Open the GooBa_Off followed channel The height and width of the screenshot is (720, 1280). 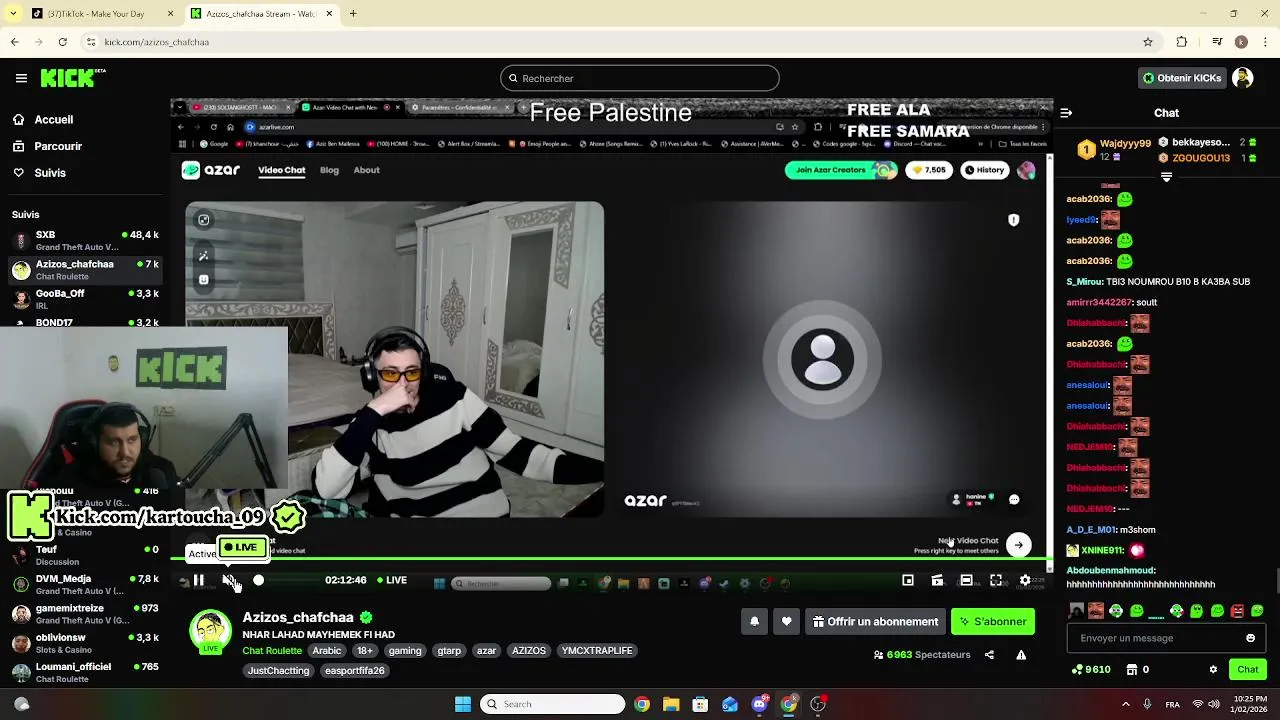tap(84, 299)
